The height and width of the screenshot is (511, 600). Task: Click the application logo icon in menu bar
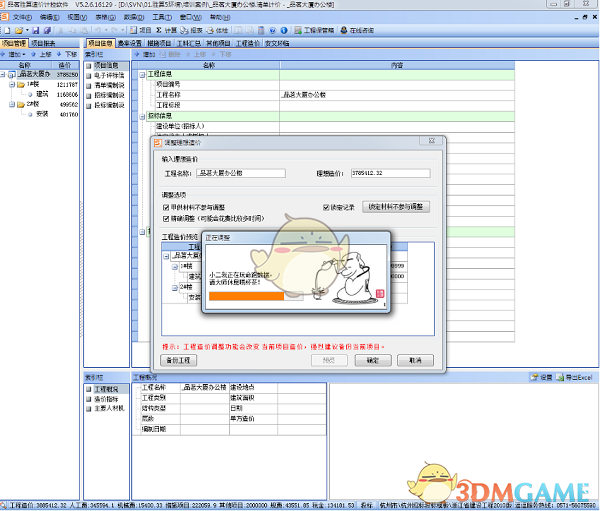[x=4, y=17]
